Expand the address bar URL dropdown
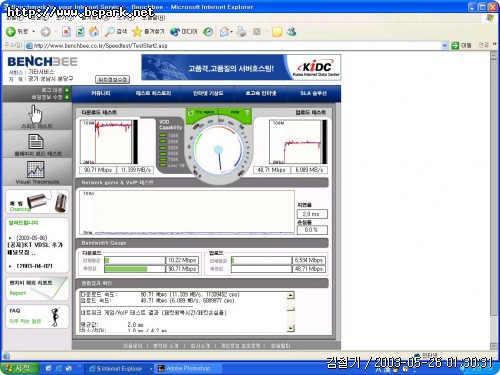500x375 pixels. click(444, 45)
